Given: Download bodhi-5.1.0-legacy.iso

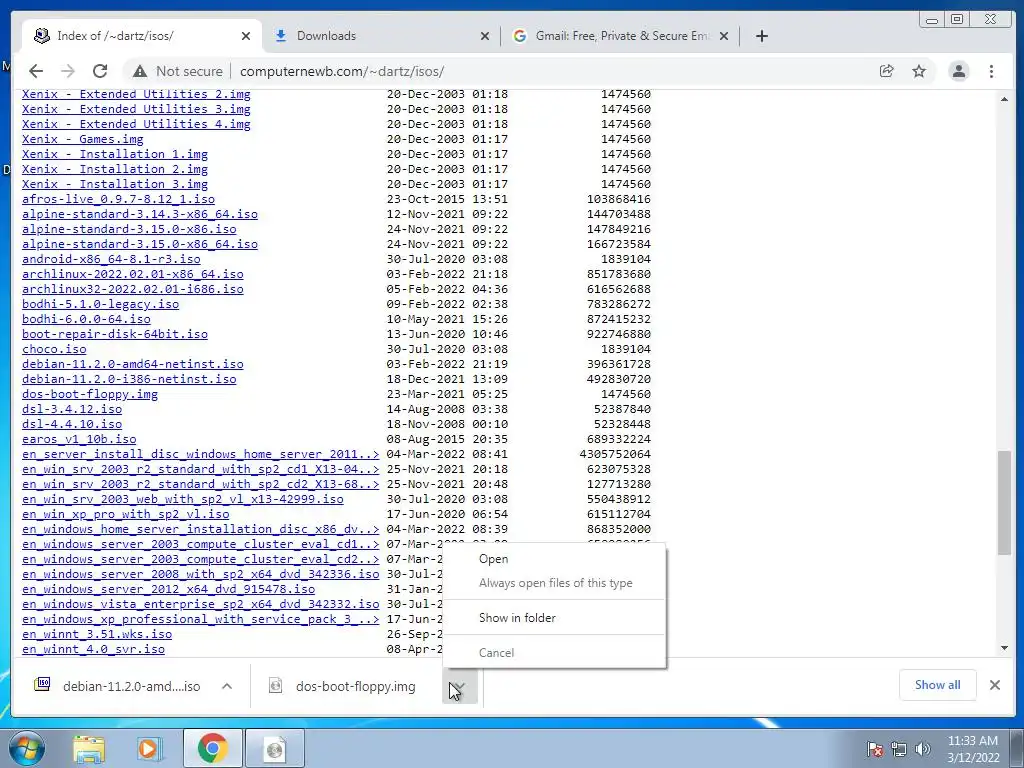Looking at the screenshot, I should pos(101,304).
